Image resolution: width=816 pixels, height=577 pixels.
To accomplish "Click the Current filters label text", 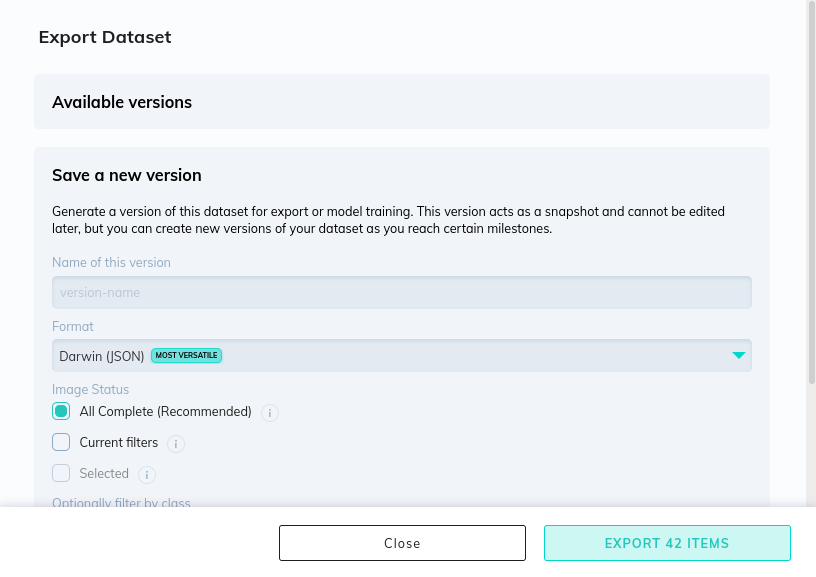I will pos(119,442).
